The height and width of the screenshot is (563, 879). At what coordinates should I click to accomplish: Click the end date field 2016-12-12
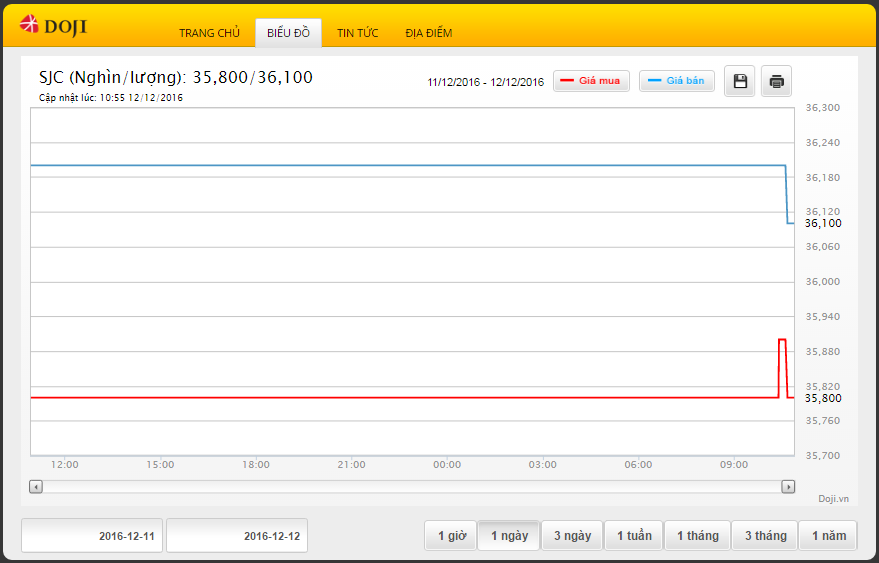[x=237, y=536]
